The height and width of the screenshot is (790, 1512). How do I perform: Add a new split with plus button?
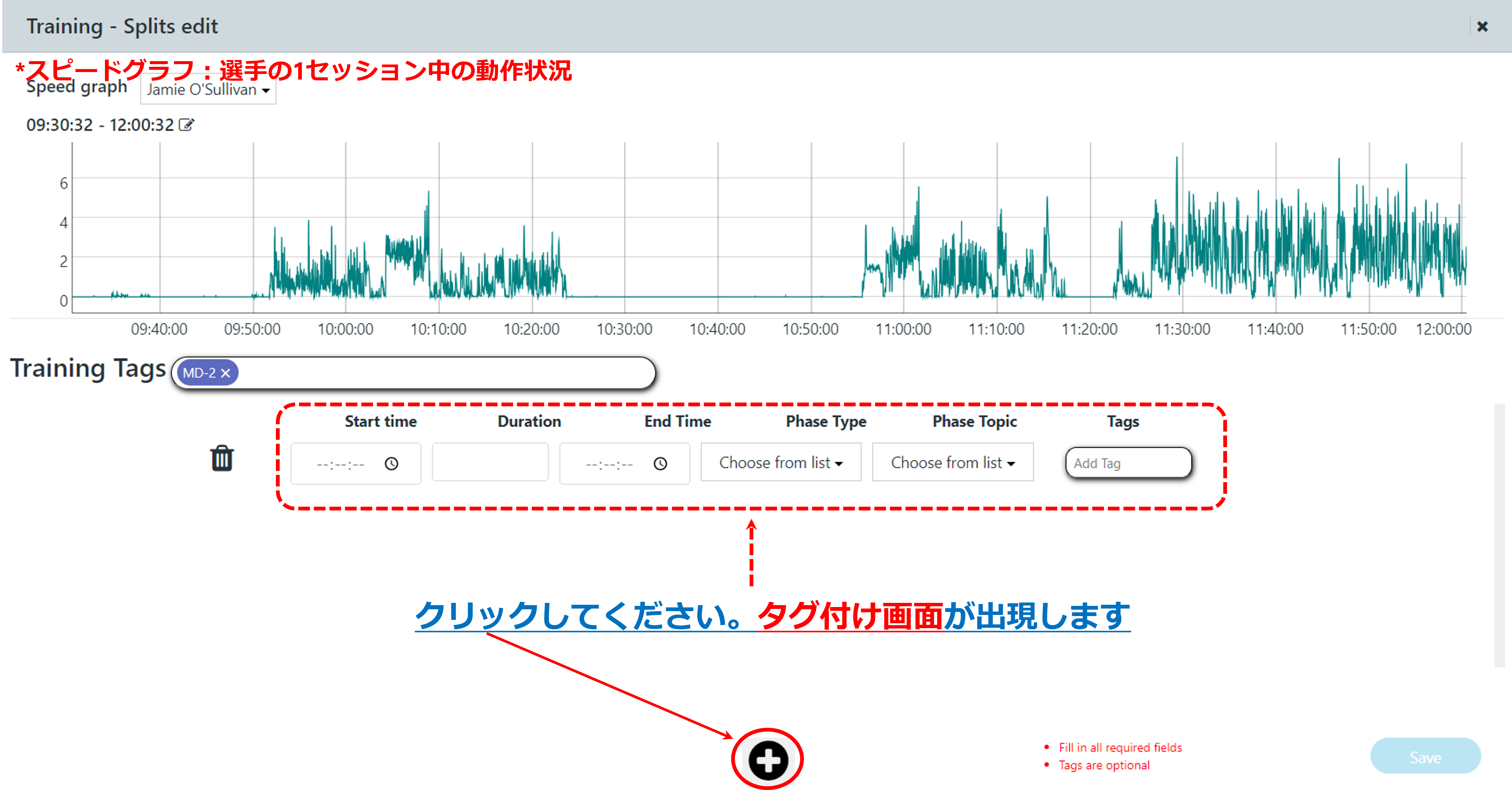click(768, 760)
